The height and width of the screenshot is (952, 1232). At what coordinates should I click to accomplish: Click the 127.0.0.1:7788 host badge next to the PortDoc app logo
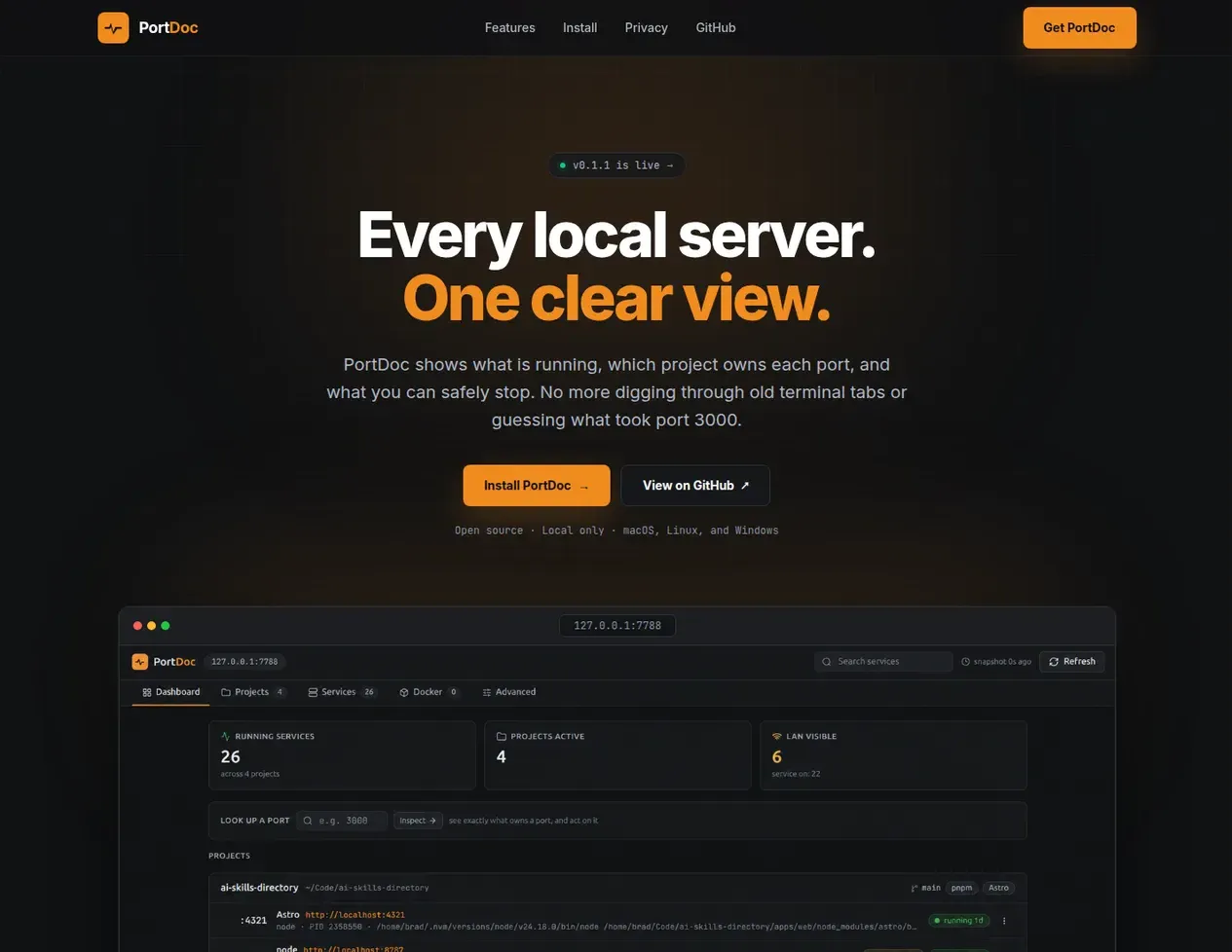coord(244,662)
